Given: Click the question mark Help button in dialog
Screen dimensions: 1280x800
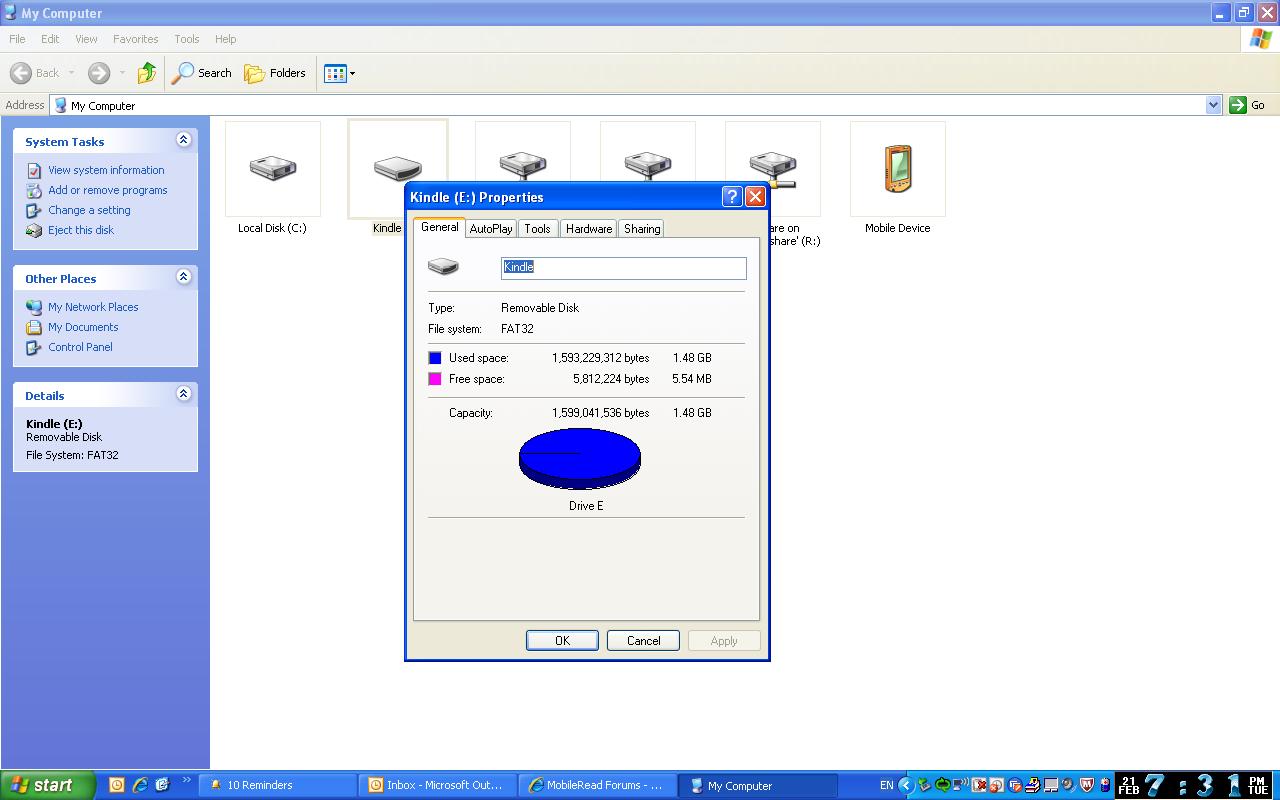Looking at the screenshot, I should [x=732, y=197].
